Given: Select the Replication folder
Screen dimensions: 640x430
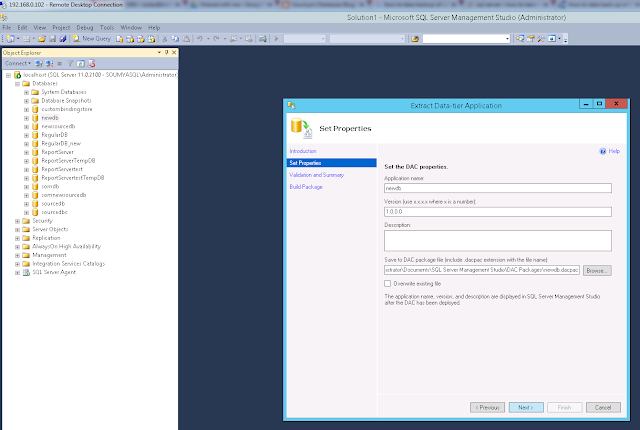Looking at the screenshot, I should click(x=46, y=237).
